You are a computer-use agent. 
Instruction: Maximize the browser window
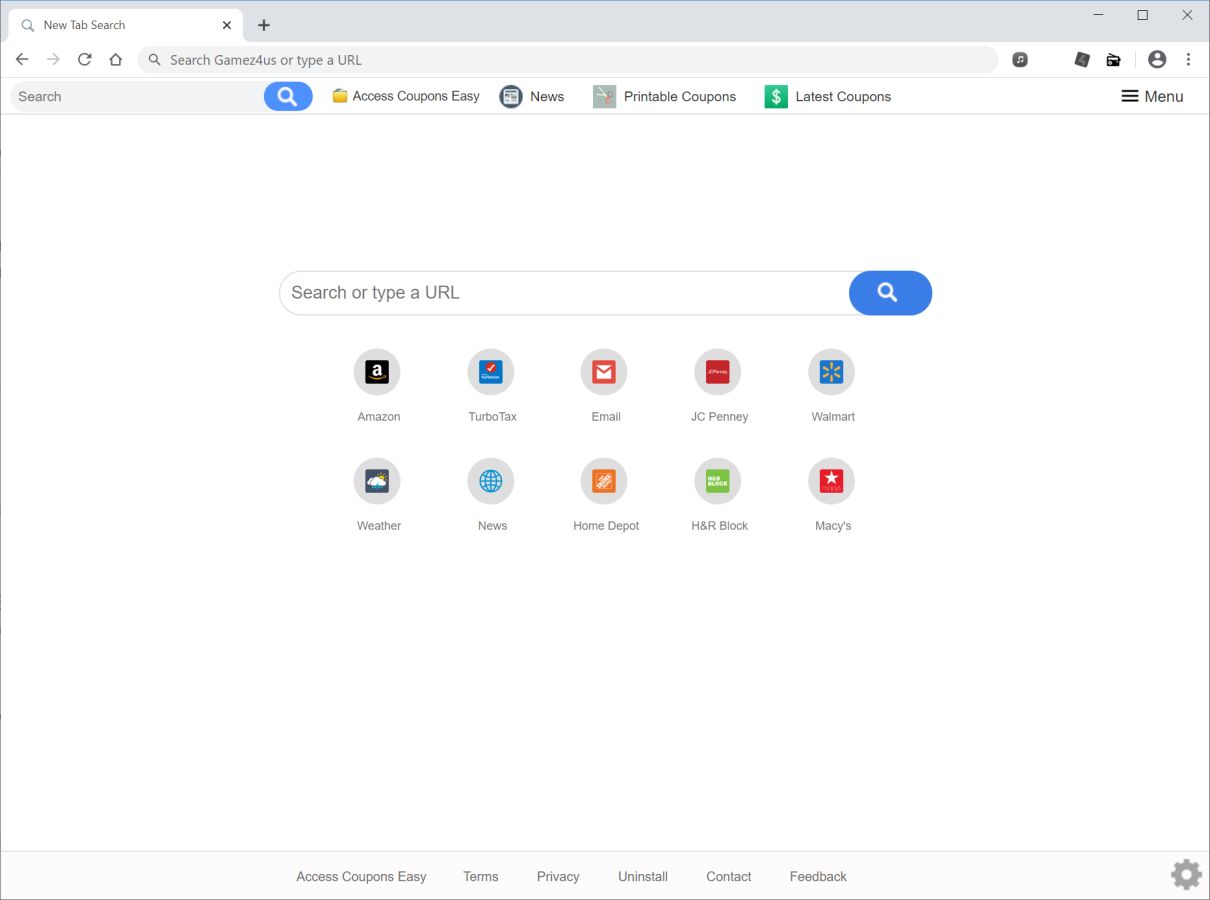[x=1143, y=15]
